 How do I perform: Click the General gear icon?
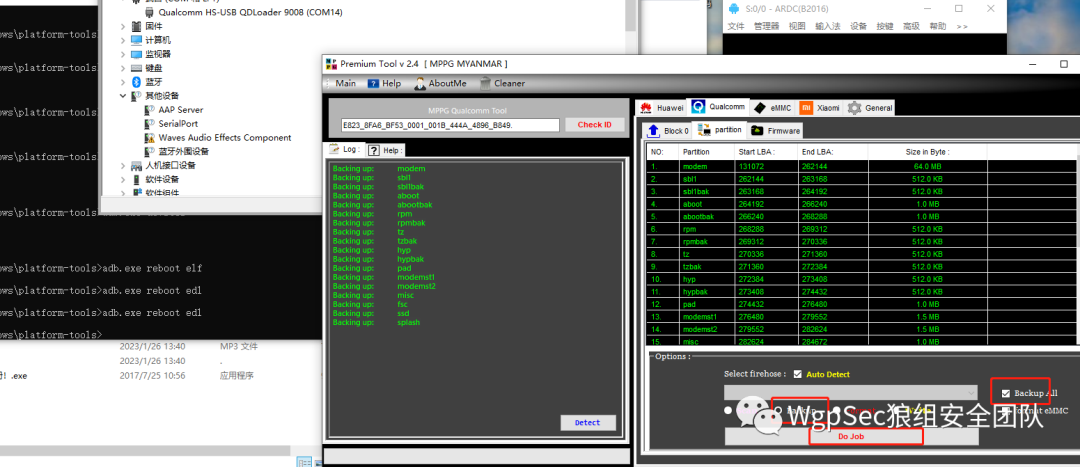pyautogui.click(x=855, y=108)
